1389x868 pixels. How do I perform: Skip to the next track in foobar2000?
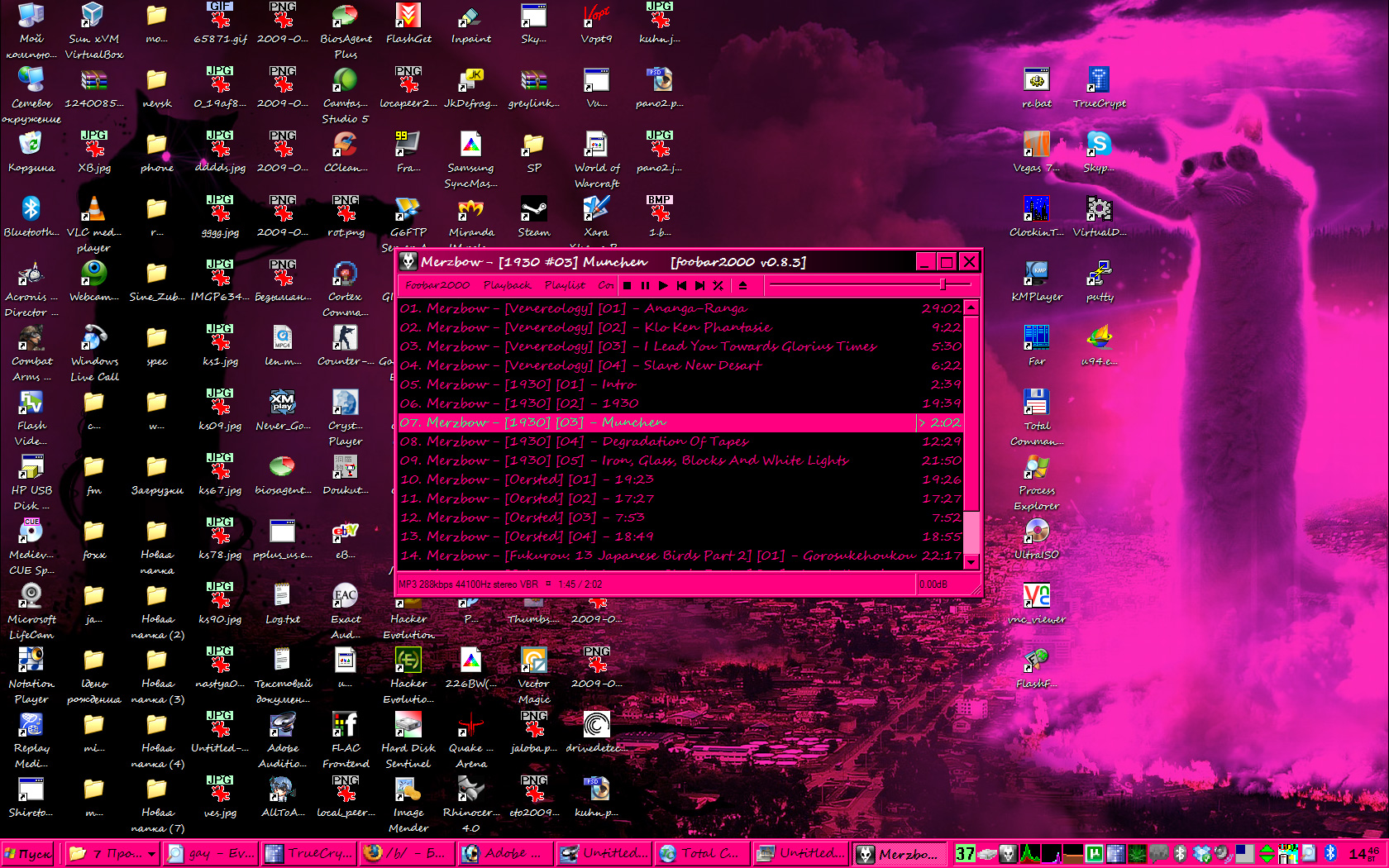tap(699, 285)
